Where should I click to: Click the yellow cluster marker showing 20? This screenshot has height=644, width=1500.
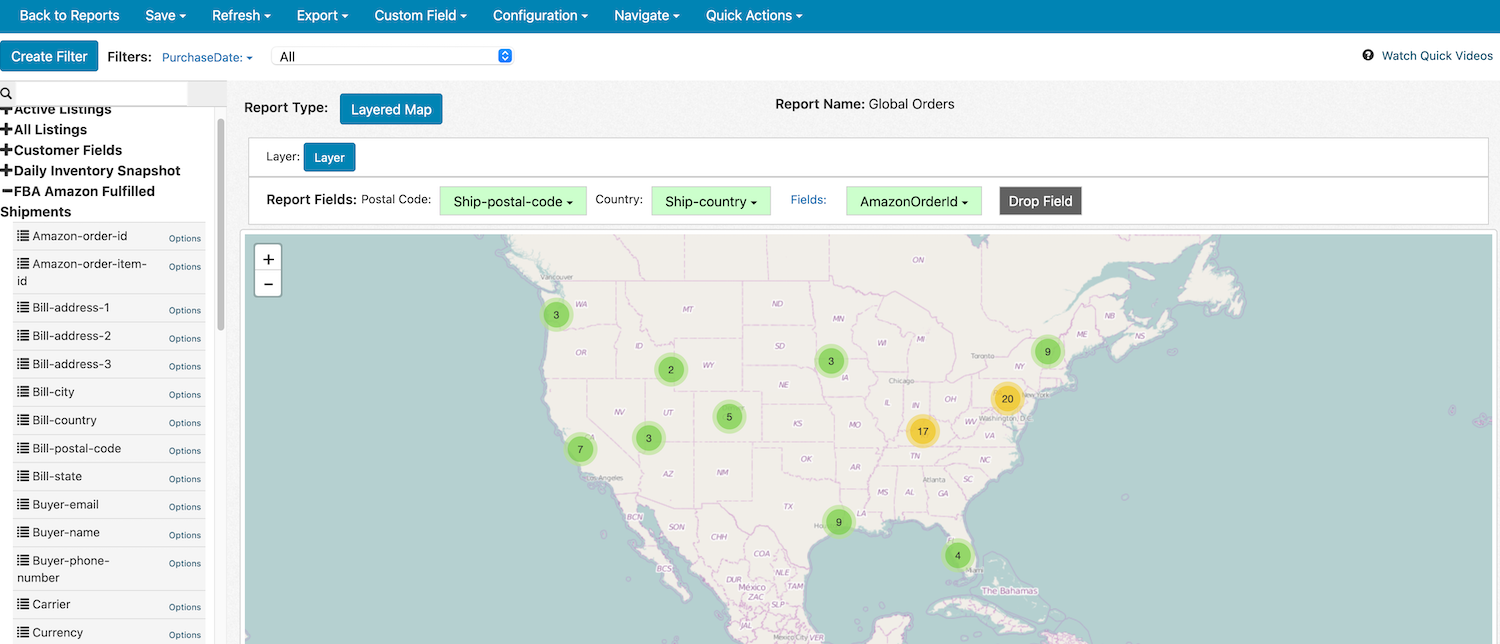coord(1007,399)
